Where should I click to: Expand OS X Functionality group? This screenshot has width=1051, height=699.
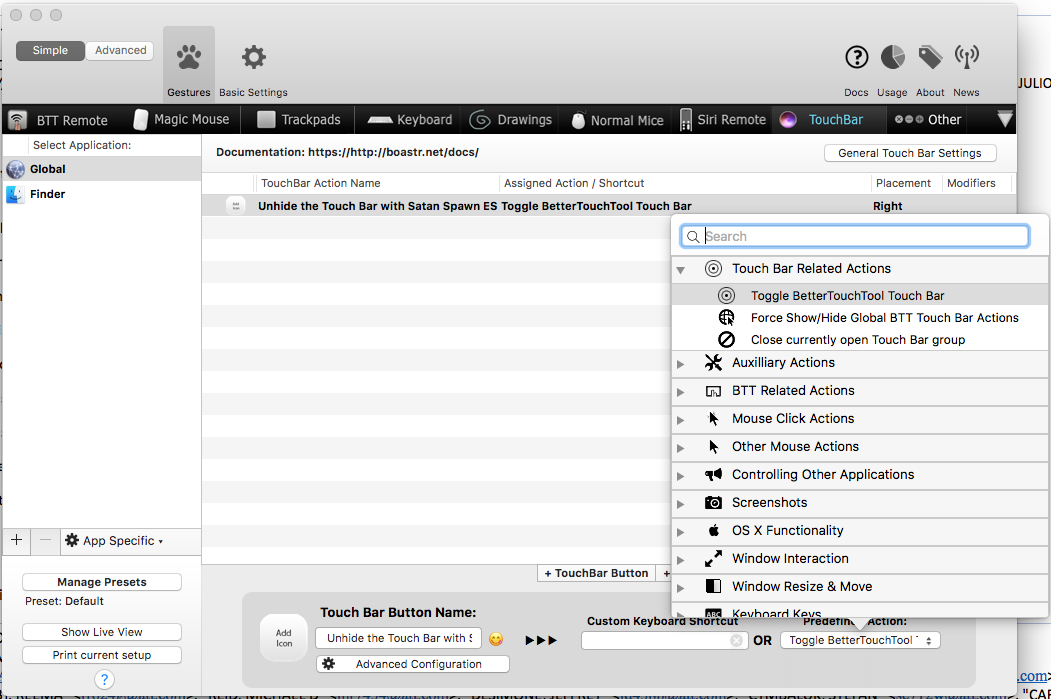tap(681, 532)
